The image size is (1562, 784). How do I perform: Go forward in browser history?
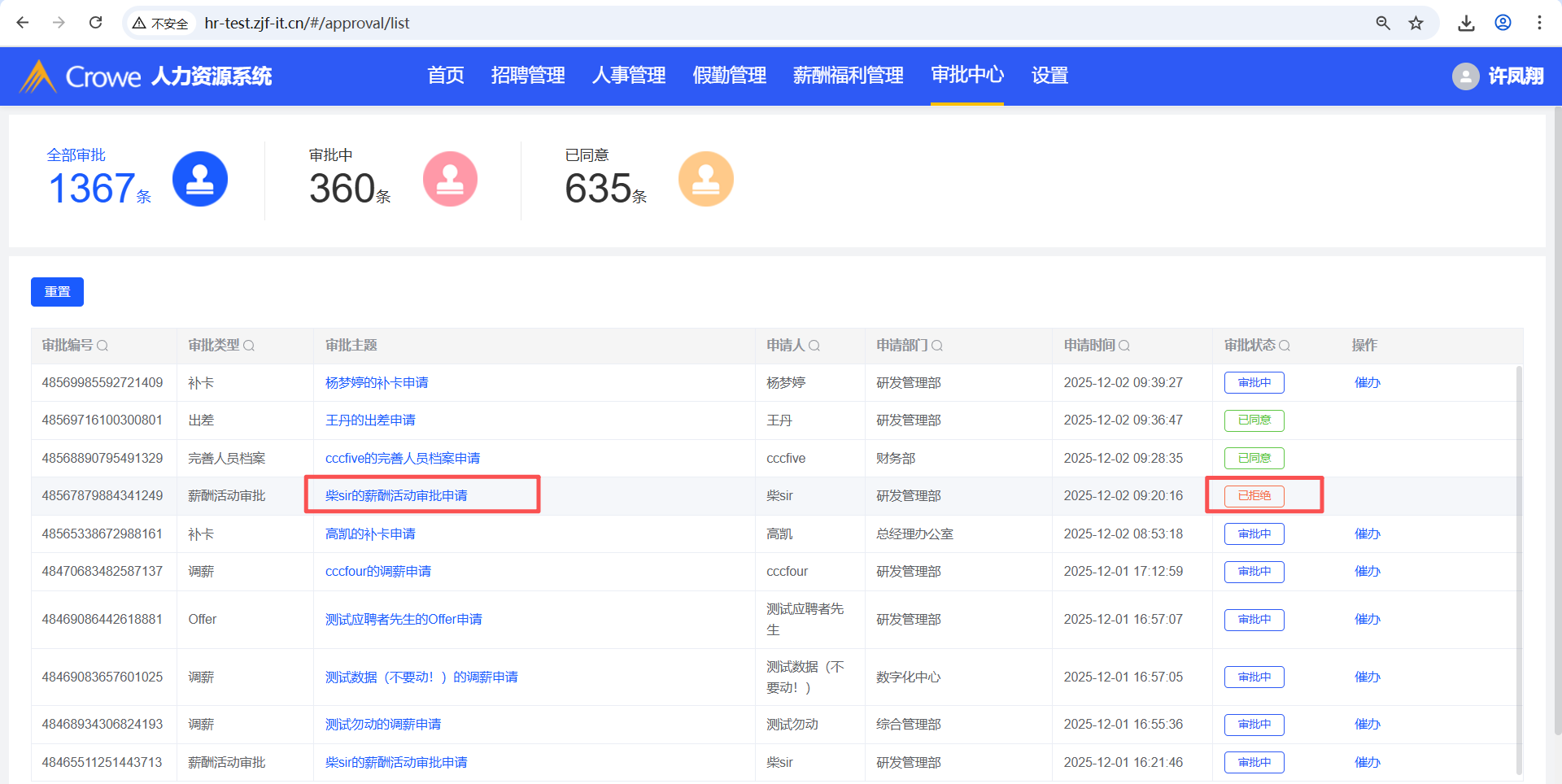59,23
